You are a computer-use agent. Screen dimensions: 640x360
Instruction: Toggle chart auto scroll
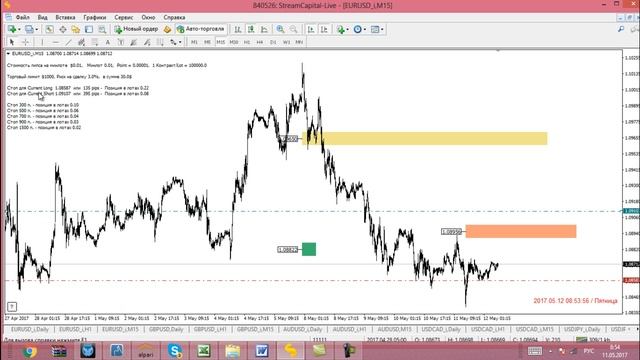tap(311, 29)
